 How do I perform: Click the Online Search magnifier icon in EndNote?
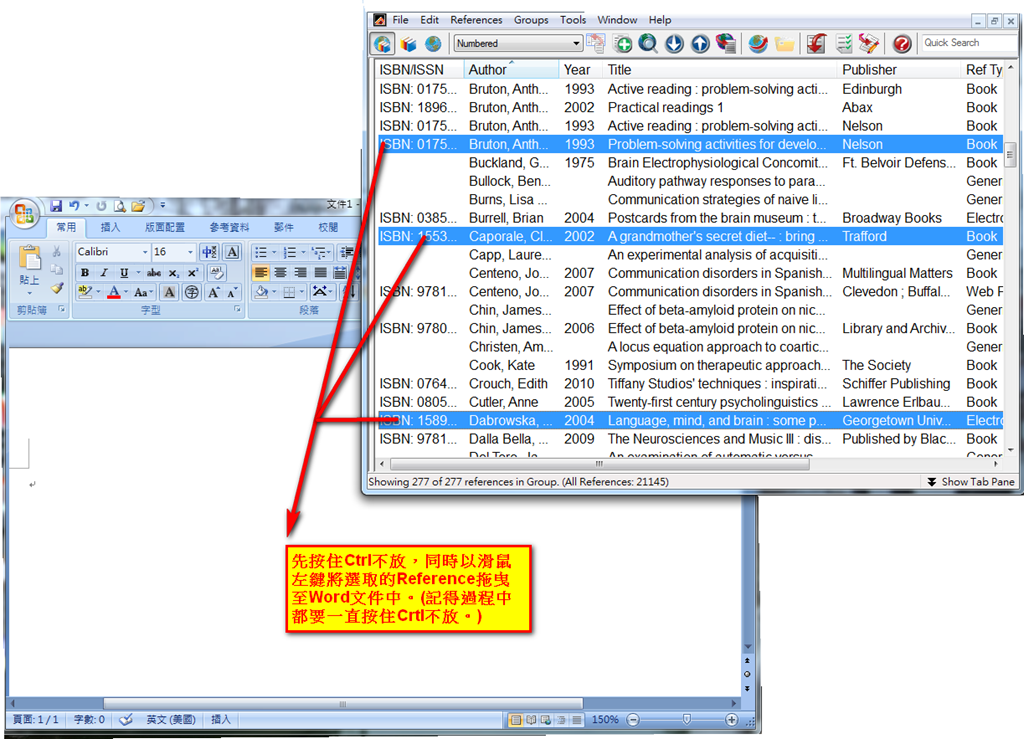pyautogui.click(x=648, y=44)
